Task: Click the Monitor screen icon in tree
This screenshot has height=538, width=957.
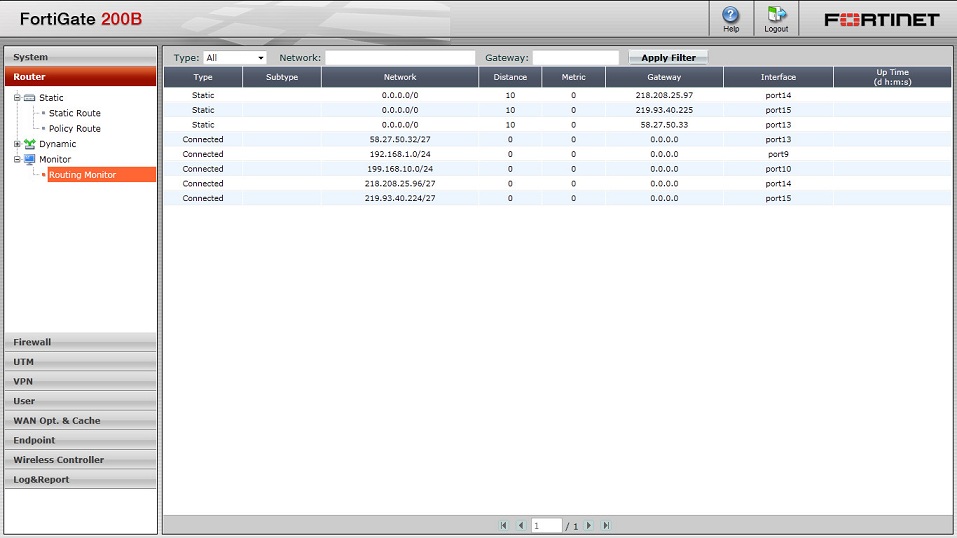Action: point(29,159)
